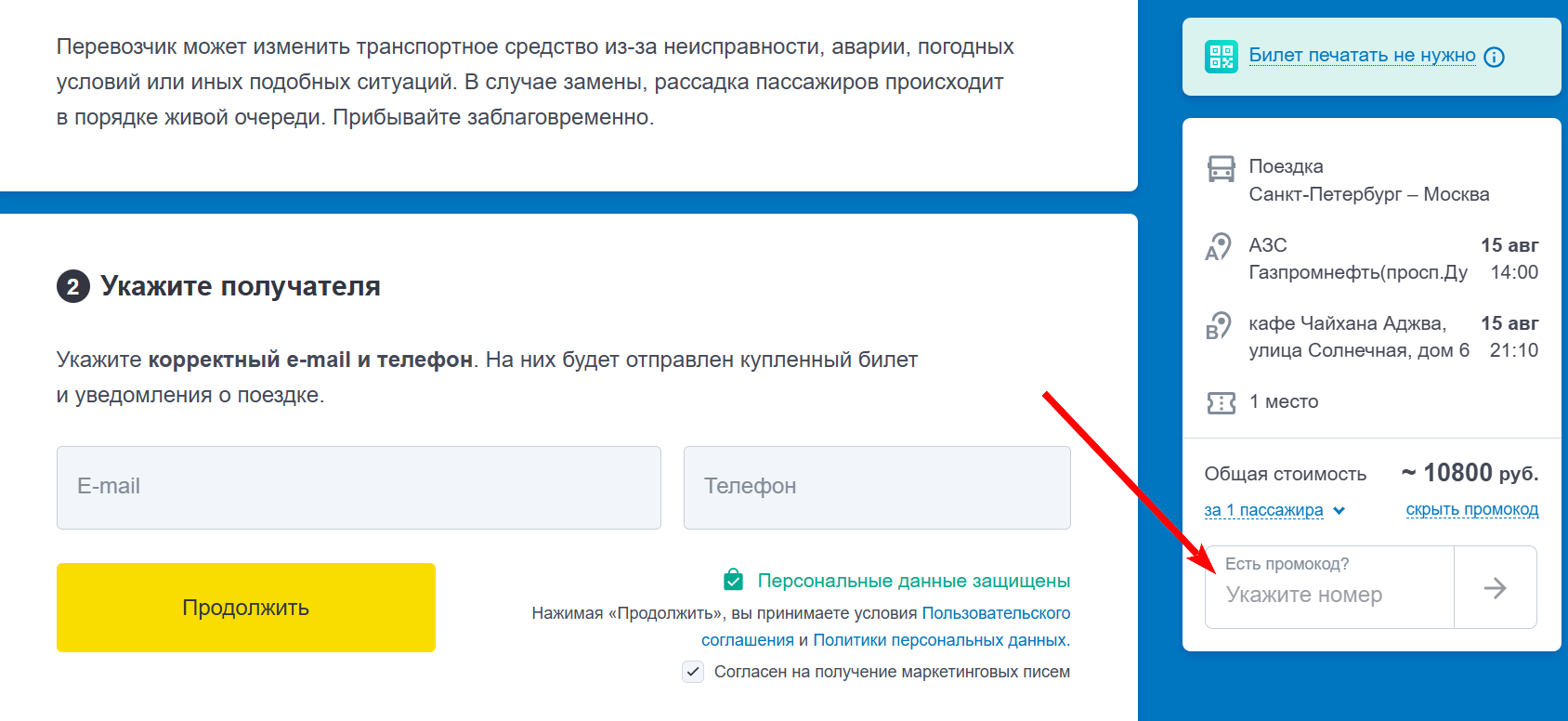The width and height of the screenshot is (1568, 721).
Task: Click the info icon next to ticket notice
Action: tap(1494, 57)
